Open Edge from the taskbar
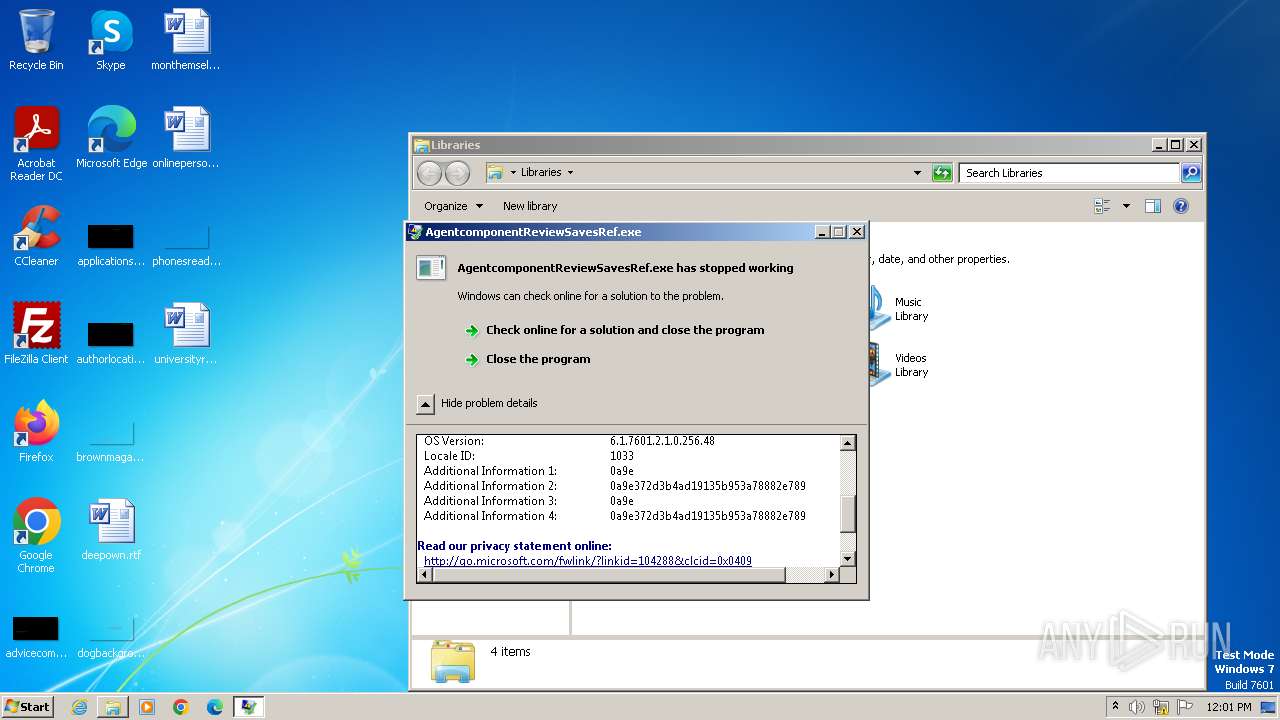The width and height of the screenshot is (1280, 720). pos(215,707)
